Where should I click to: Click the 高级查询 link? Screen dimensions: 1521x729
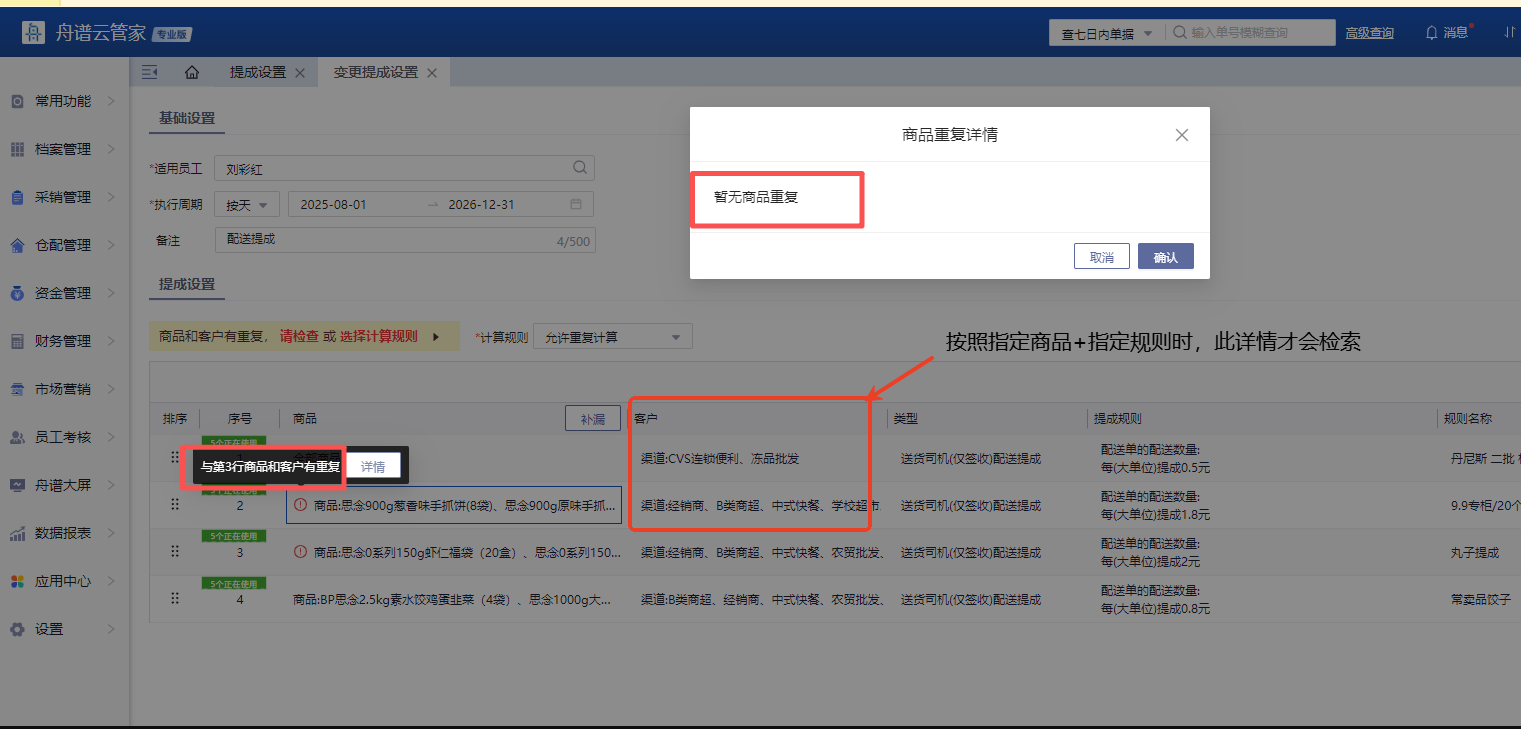click(x=1369, y=33)
